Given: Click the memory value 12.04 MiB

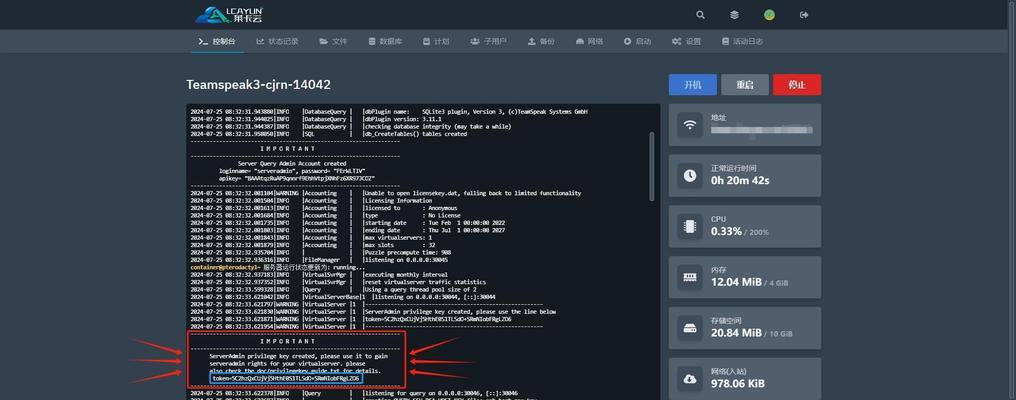Looking at the screenshot, I should [736, 282].
